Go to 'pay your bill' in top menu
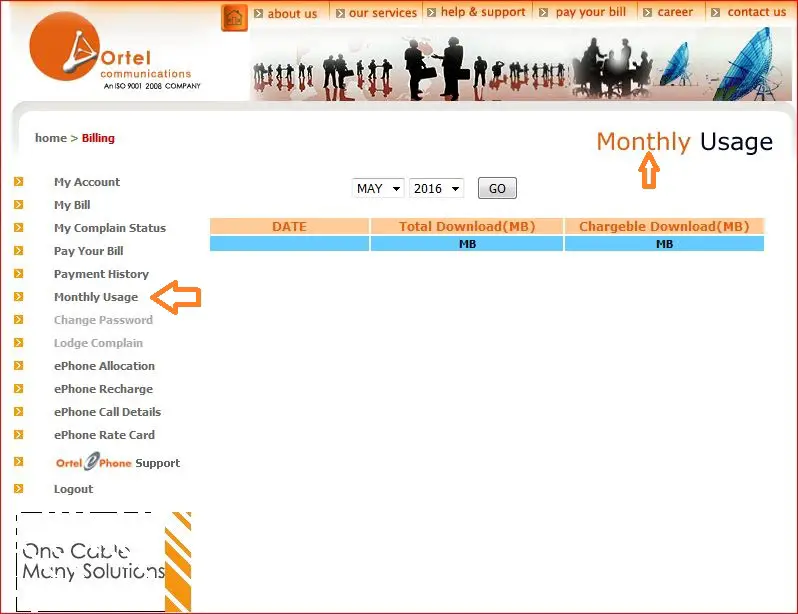Screen dimensions: 798x614 pos(590,13)
